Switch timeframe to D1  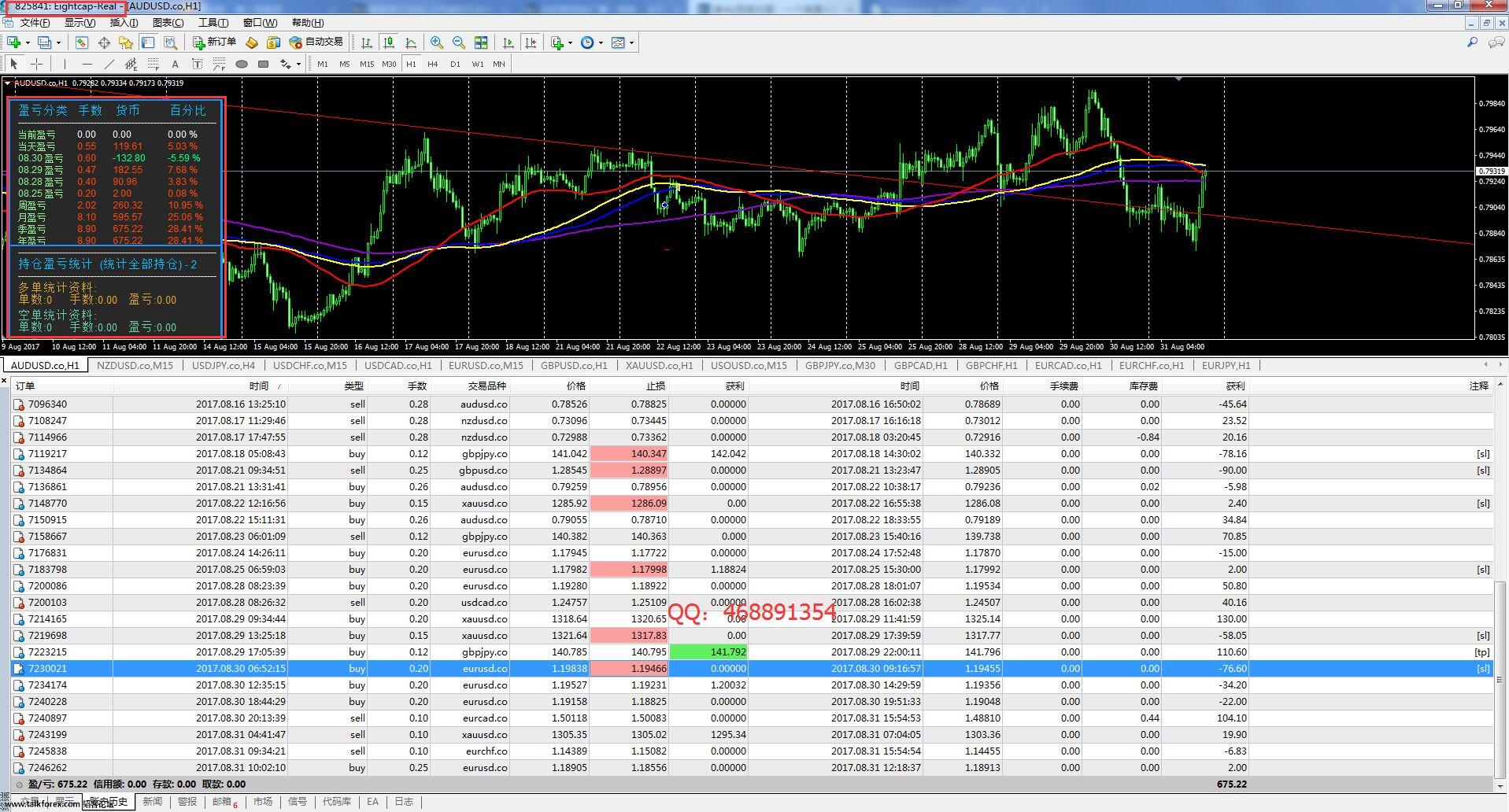455,64
